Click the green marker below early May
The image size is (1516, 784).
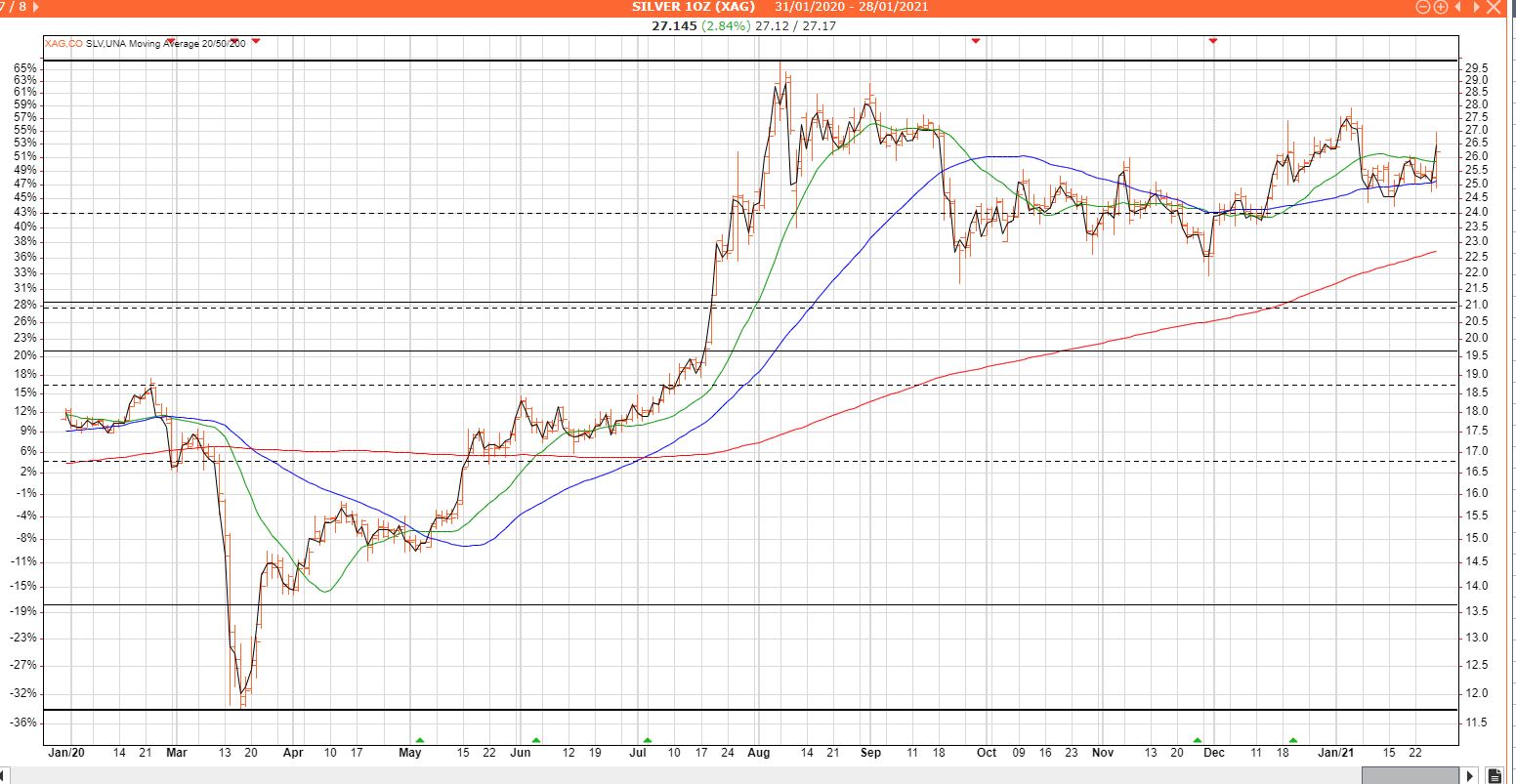pos(420,741)
